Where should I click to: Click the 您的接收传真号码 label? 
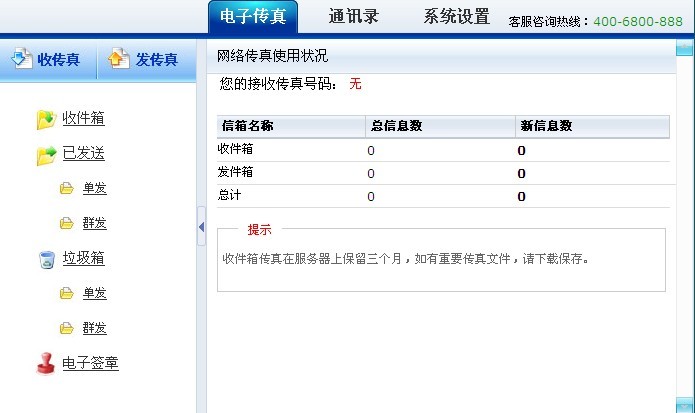pos(278,84)
